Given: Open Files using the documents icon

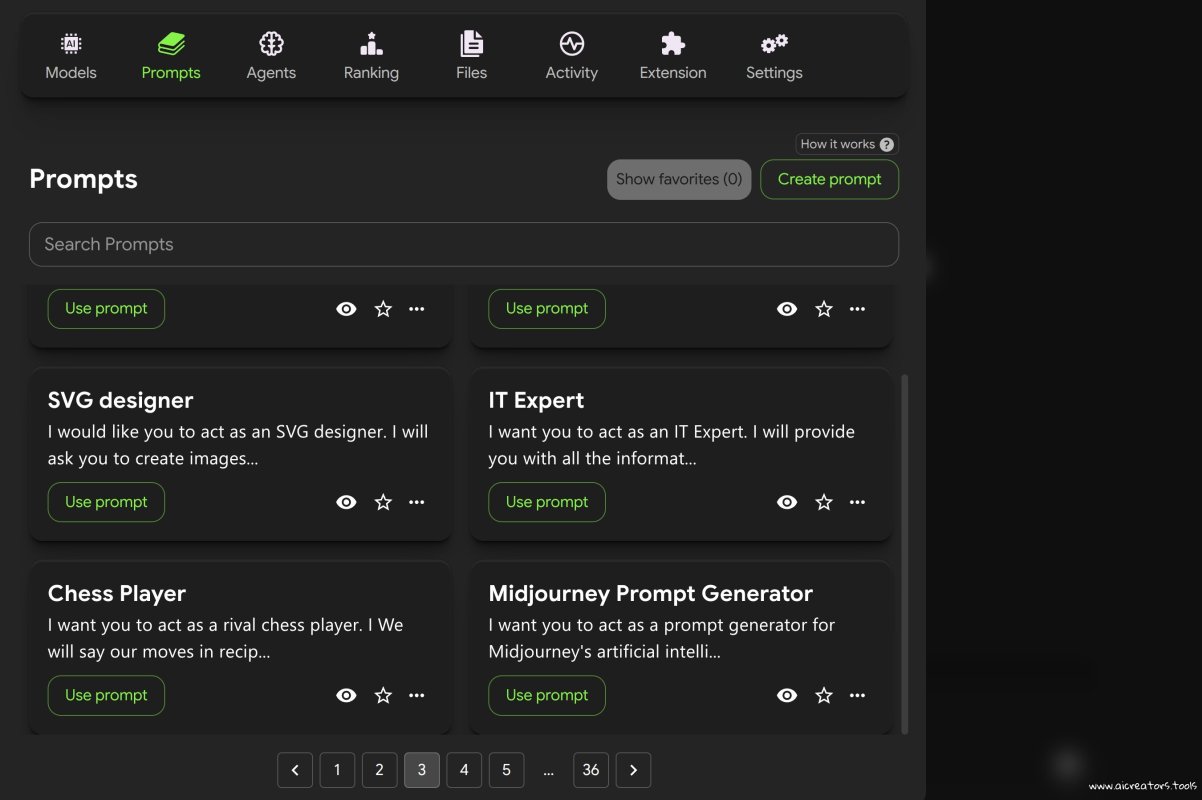Looking at the screenshot, I should (x=471, y=43).
